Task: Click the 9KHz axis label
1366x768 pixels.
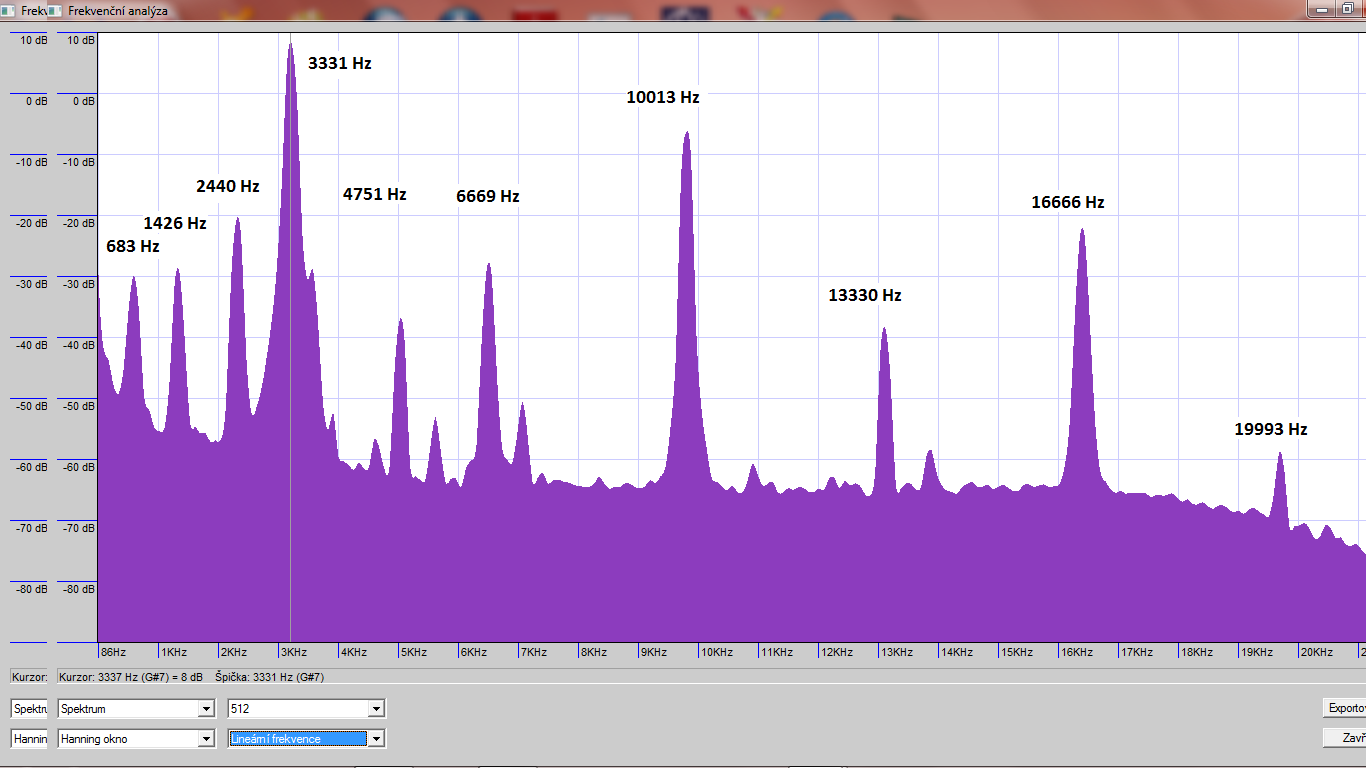Action: [654, 652]
